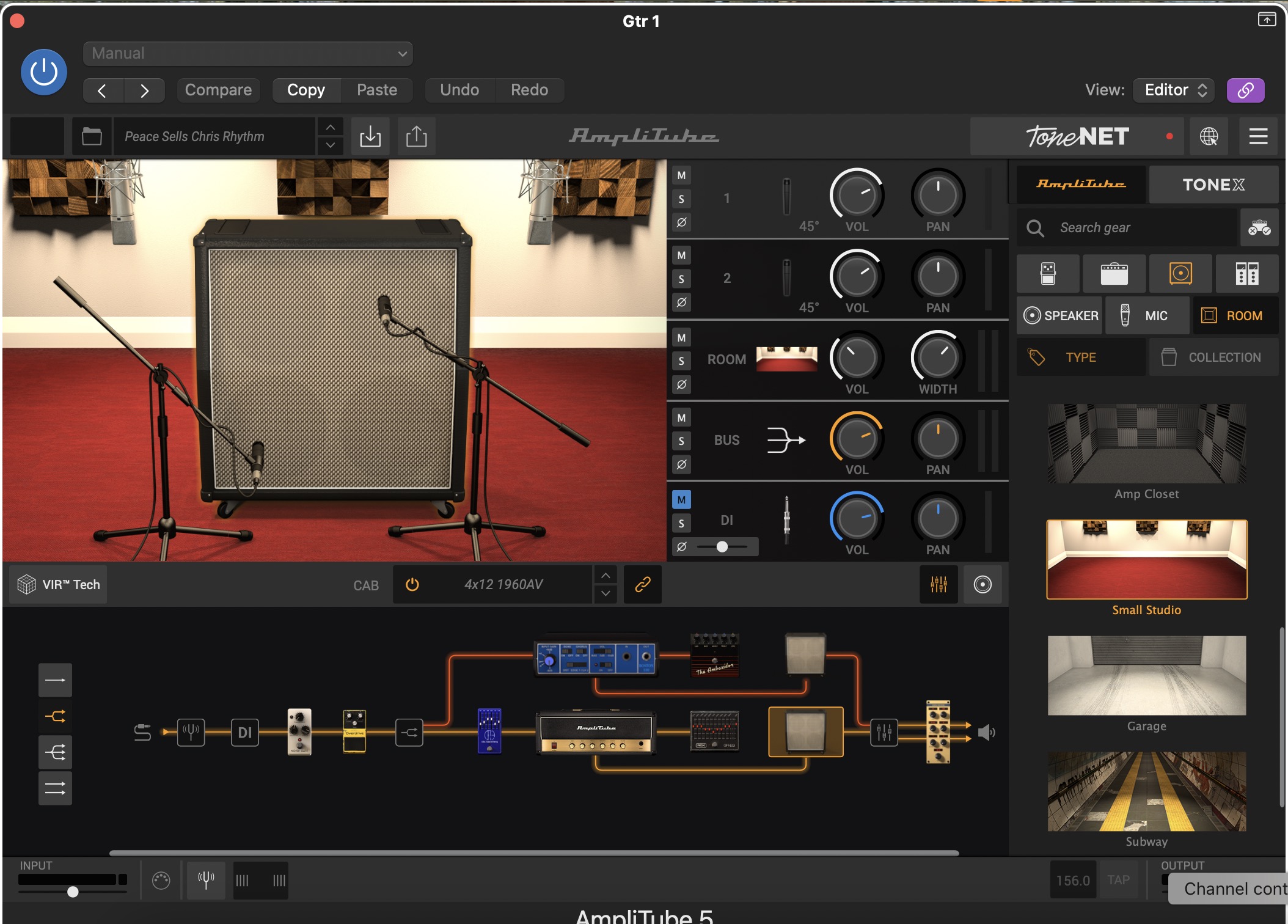Solo mic channel 1
Image resolution: width=1288 pixels, height=924 pixels.
(681, 199)
